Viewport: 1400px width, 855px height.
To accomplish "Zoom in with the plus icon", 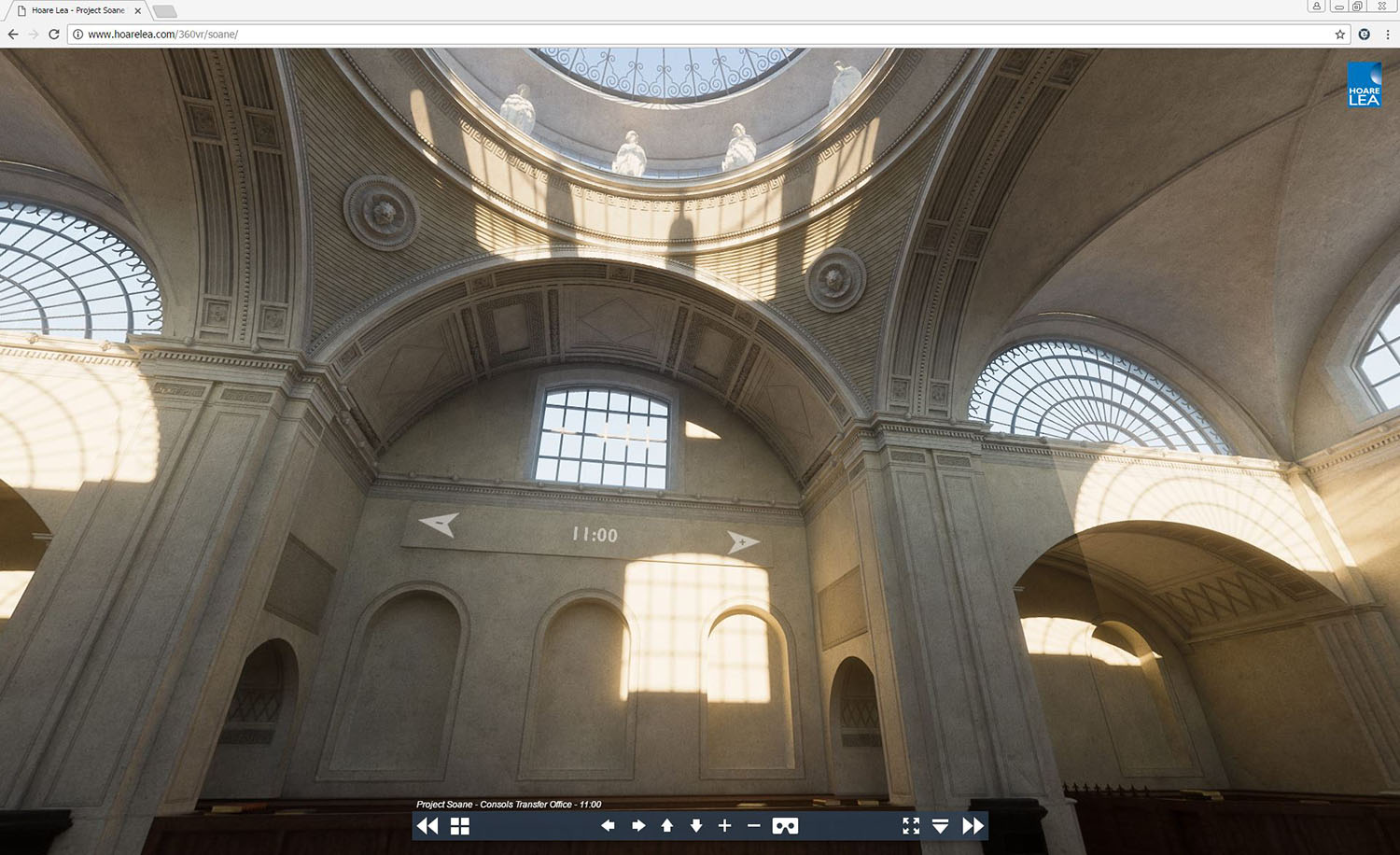I will [724, 826].
